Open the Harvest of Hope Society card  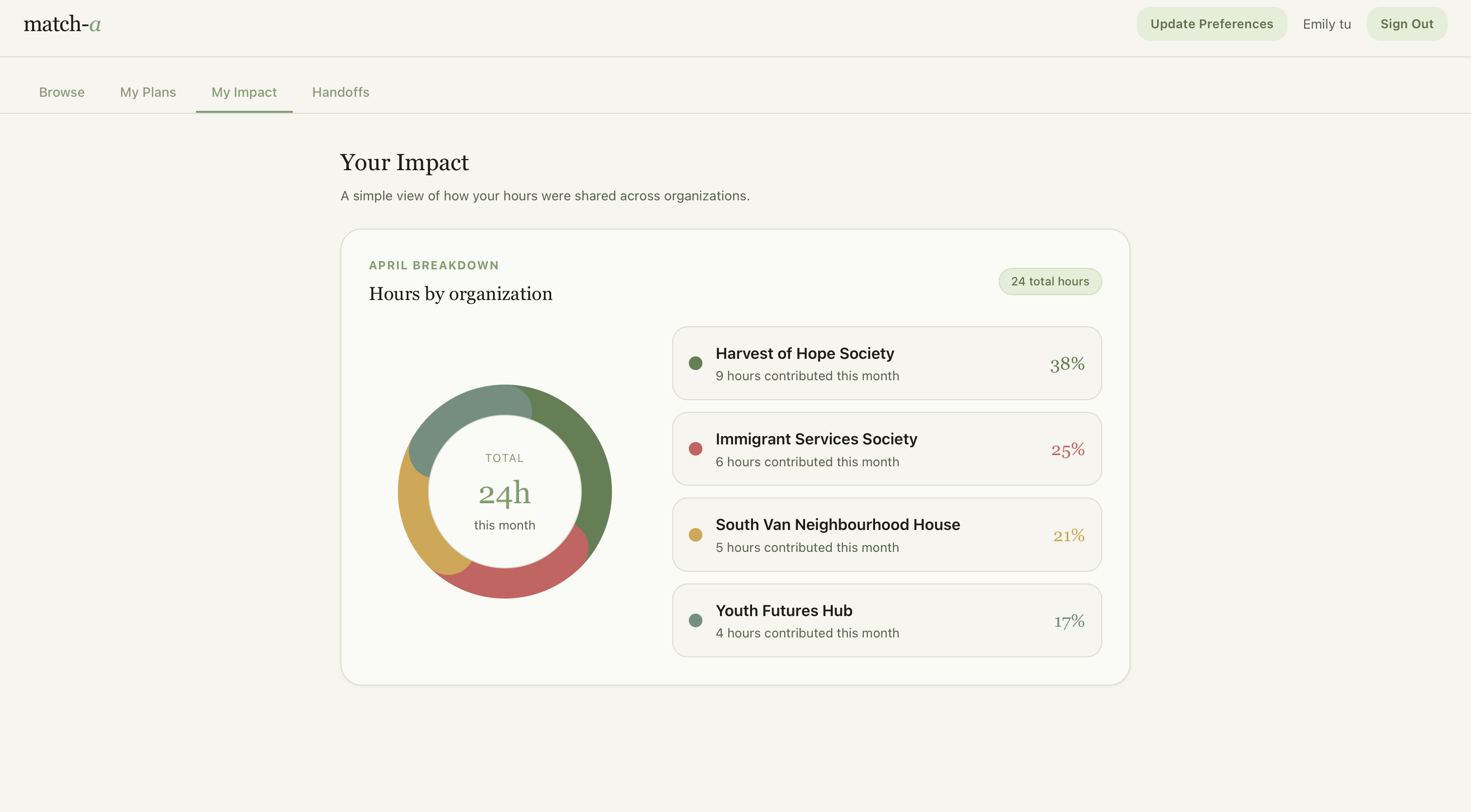click(x=886, y=364)
